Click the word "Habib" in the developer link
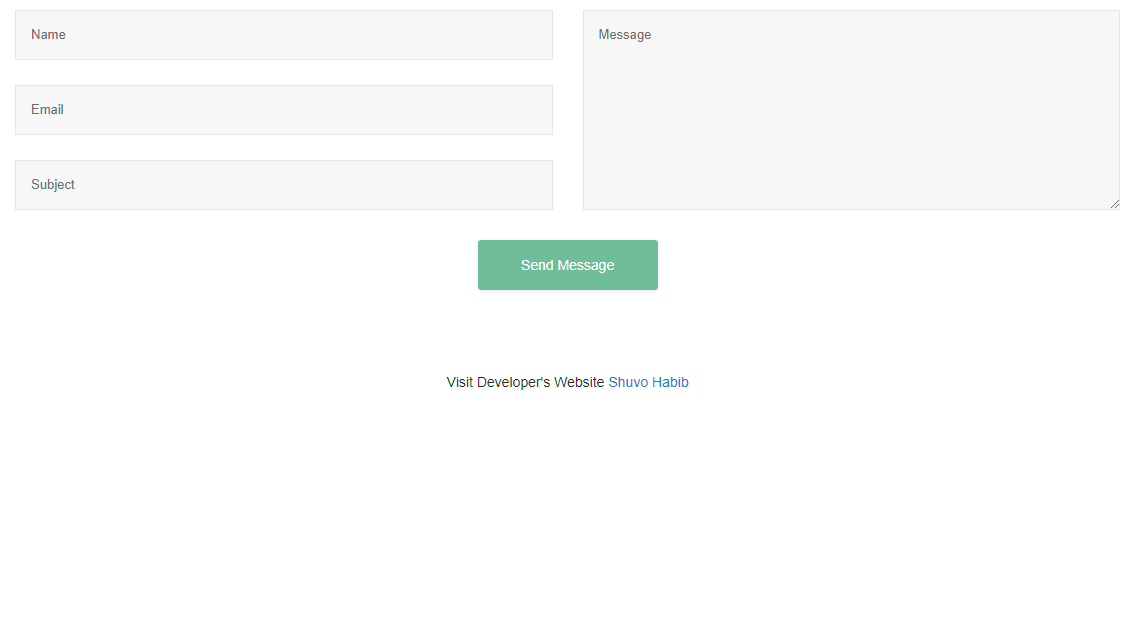The width and height of the screenshot is (1134, 626). point(670,382)
